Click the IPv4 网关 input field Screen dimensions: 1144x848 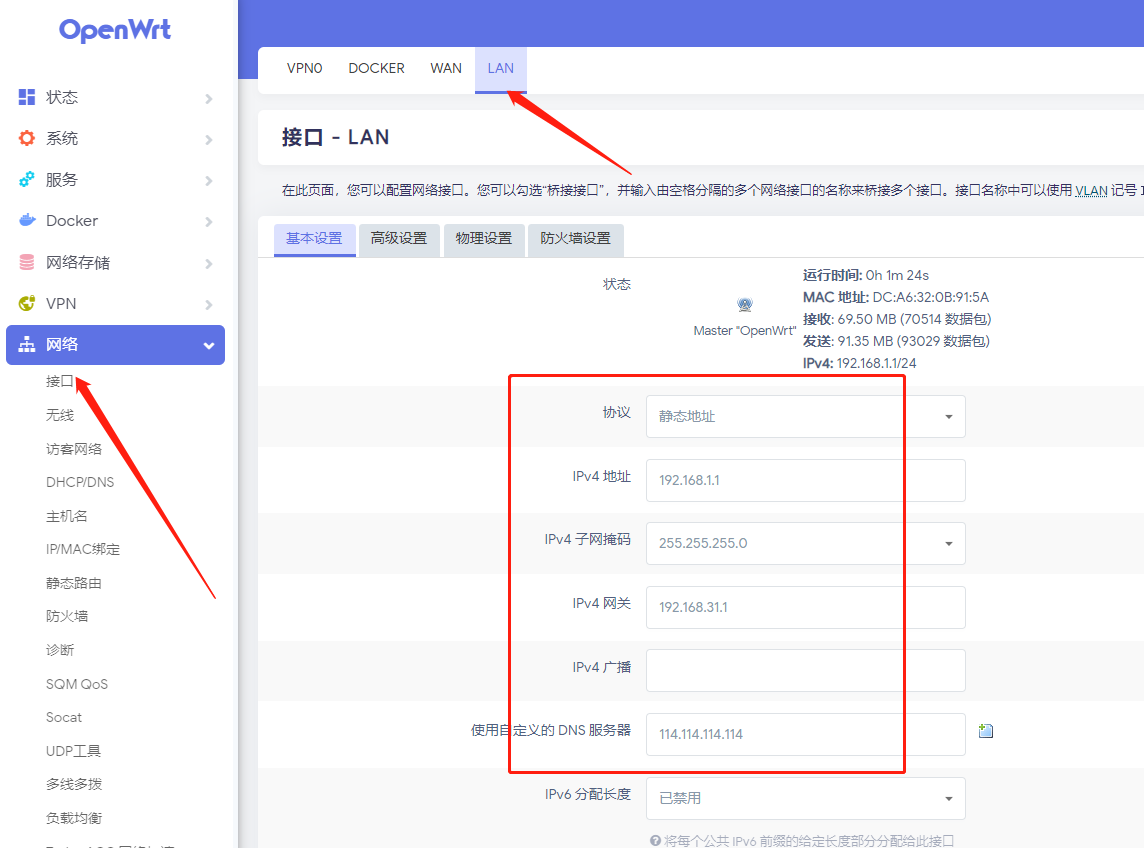(805, 607)
